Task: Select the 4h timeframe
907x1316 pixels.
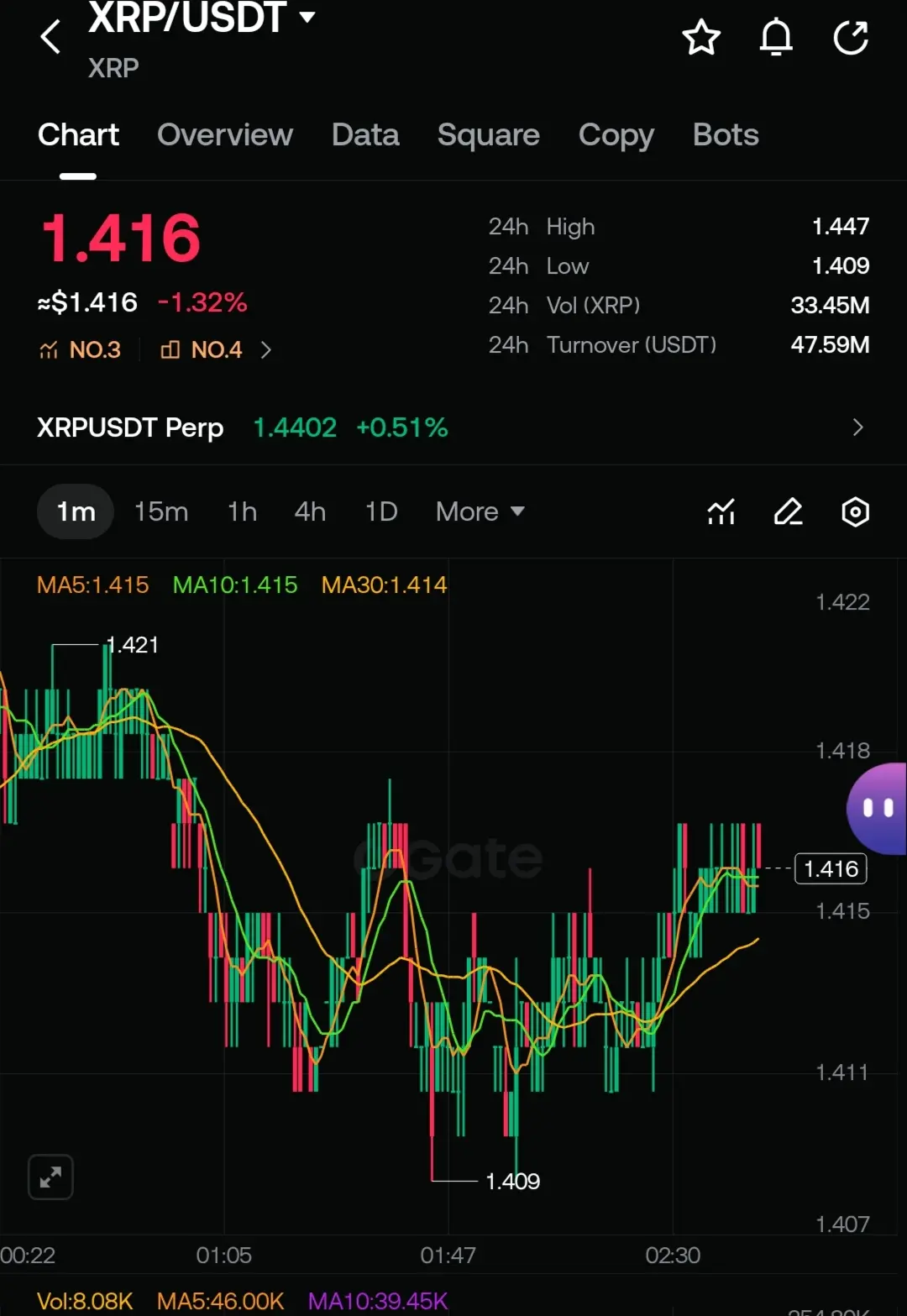Action: coord(310,511)
